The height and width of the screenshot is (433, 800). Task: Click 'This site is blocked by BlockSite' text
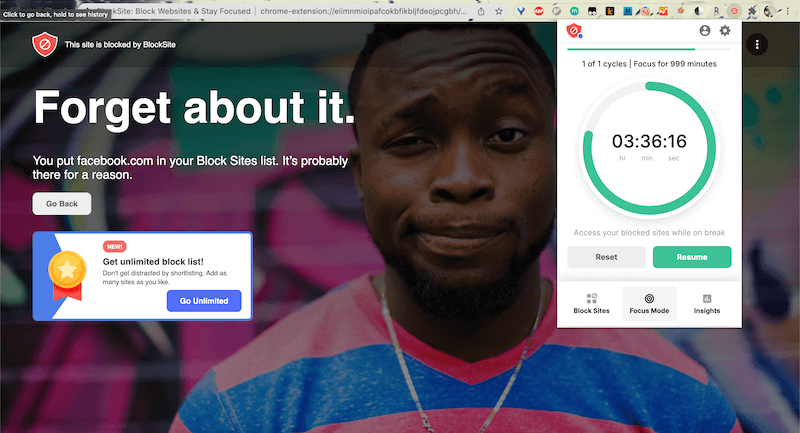(120, 45)
